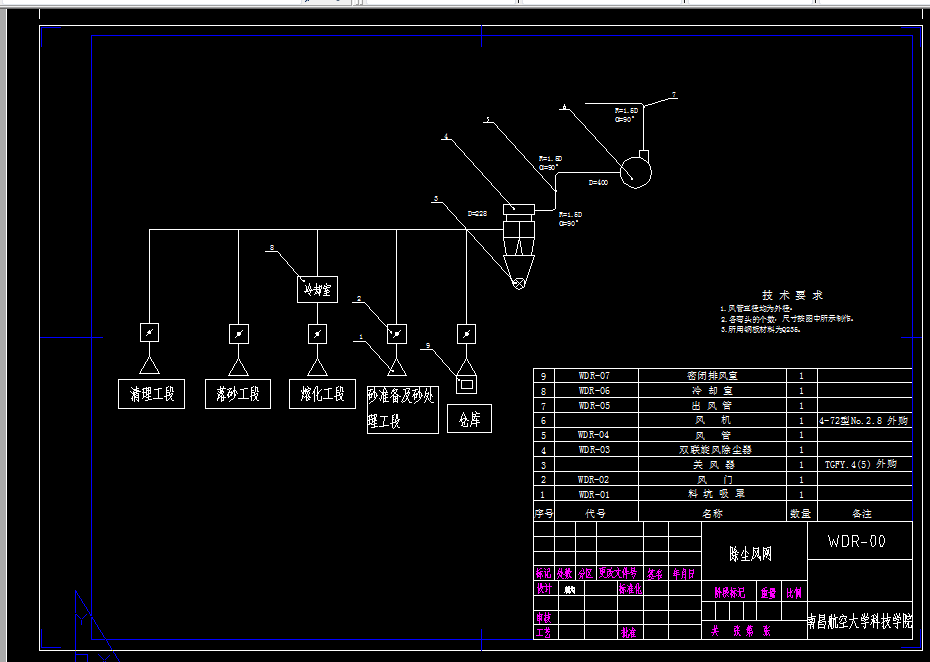Click the 砂准备及砂处理工段 label box
The height and width of the screenshot is (662, 930).
pyautogui.click(x=403, y=409)
